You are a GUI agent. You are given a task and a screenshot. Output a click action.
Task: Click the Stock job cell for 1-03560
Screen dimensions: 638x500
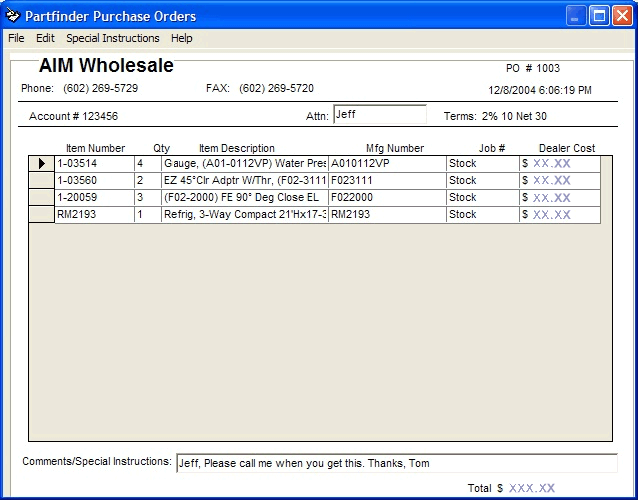(x=483, y=181)
